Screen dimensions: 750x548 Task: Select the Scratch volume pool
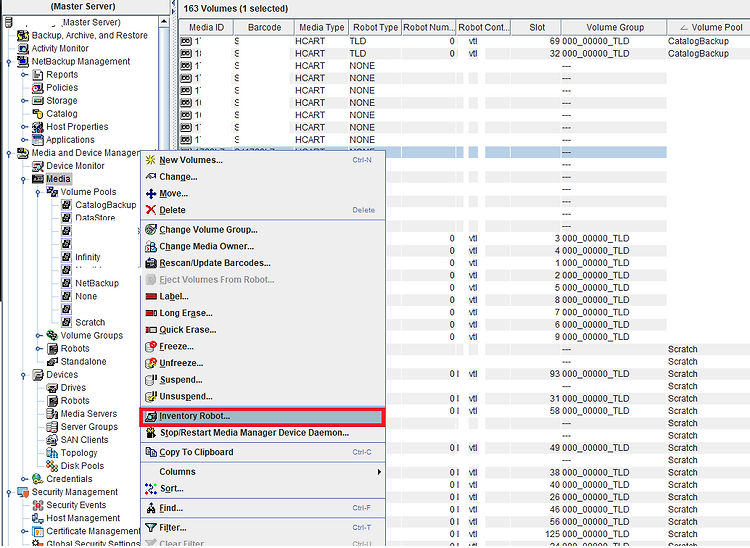[90, 322]
